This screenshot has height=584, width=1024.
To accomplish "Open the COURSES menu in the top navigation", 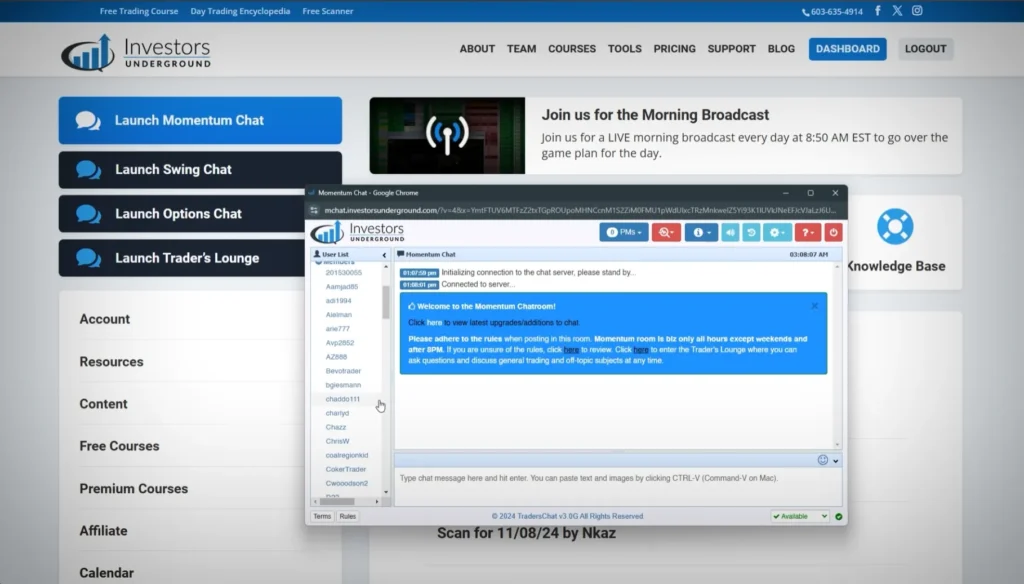I will click(x=571, y=48).
